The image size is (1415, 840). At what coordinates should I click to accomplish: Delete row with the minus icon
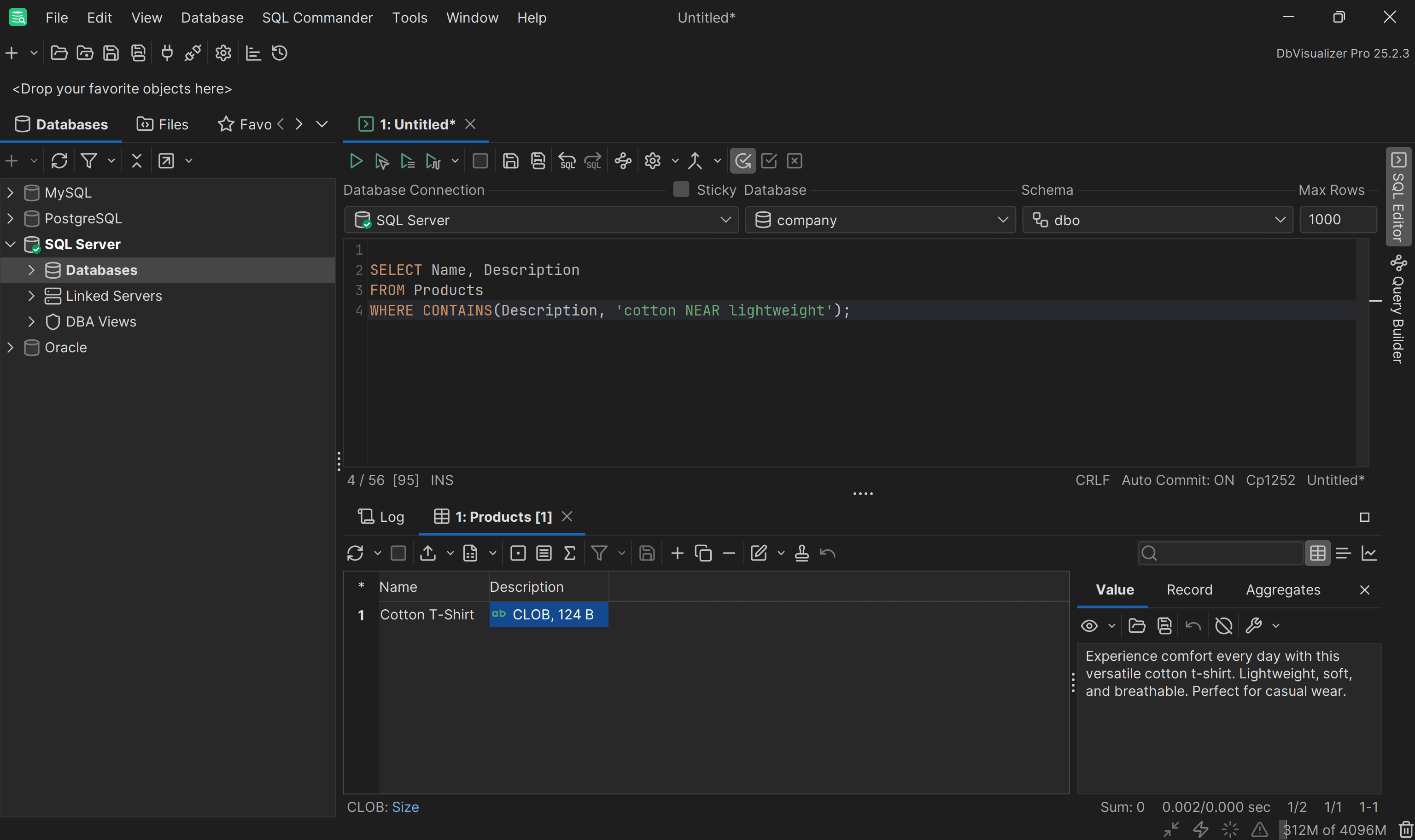(729, 553)
